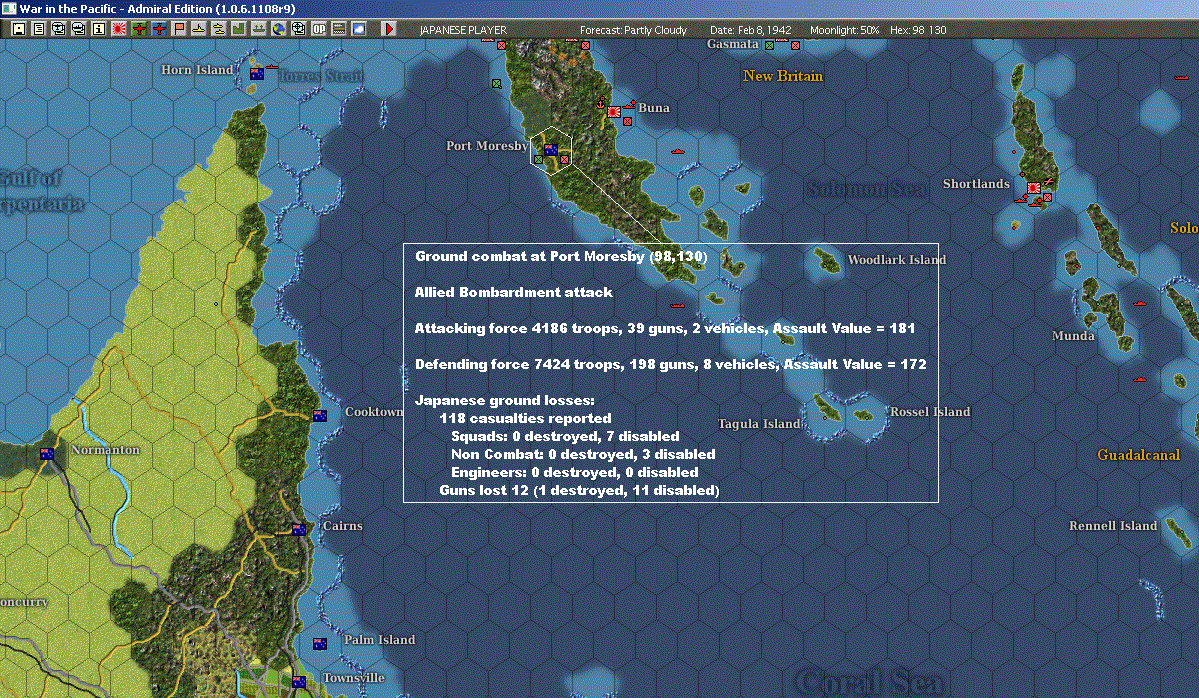1199x698 pixels.
Task: Click the 'Rossel Island' map label
Action: click(x=930, y=411)
